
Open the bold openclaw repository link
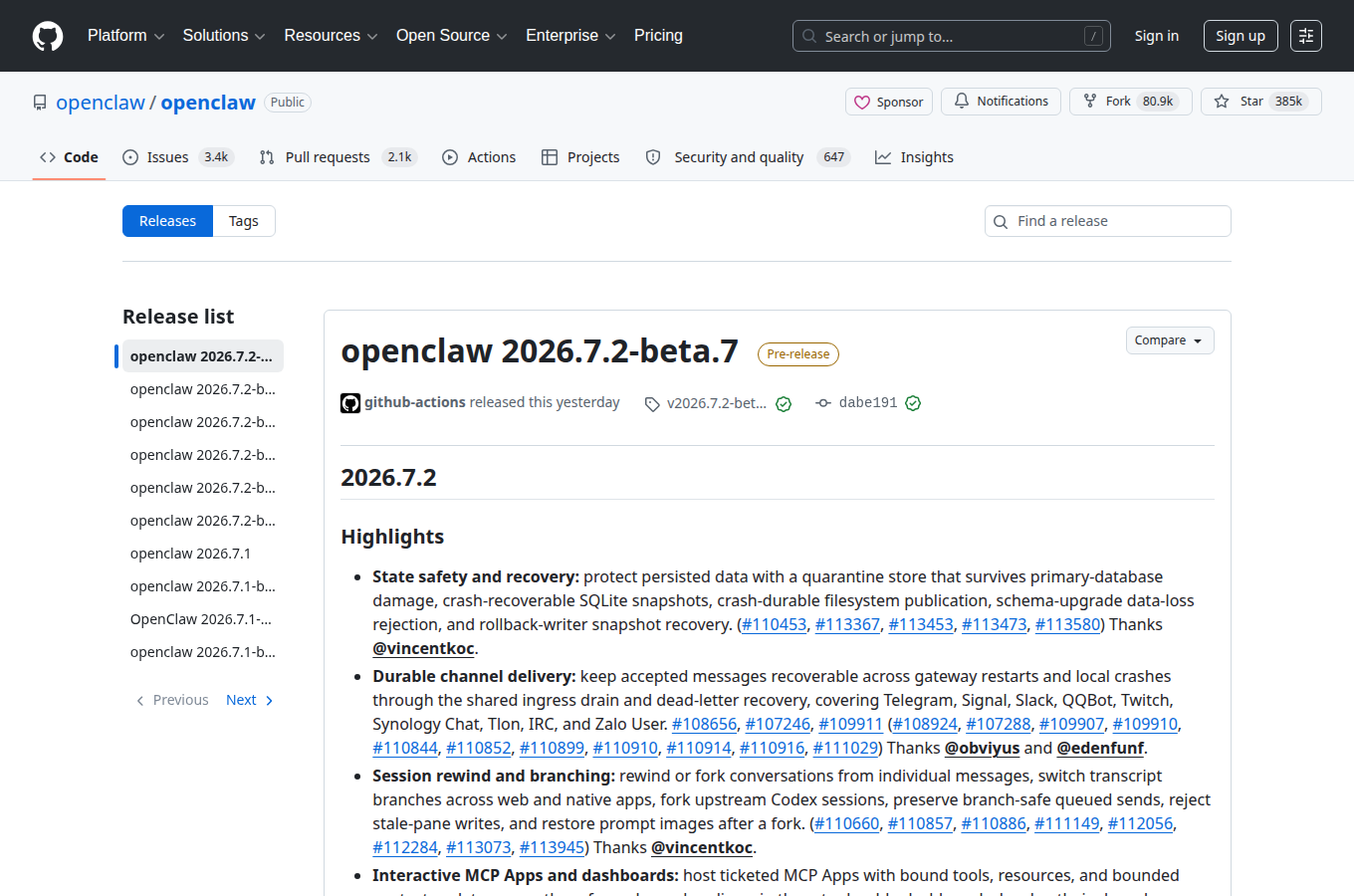208,103
